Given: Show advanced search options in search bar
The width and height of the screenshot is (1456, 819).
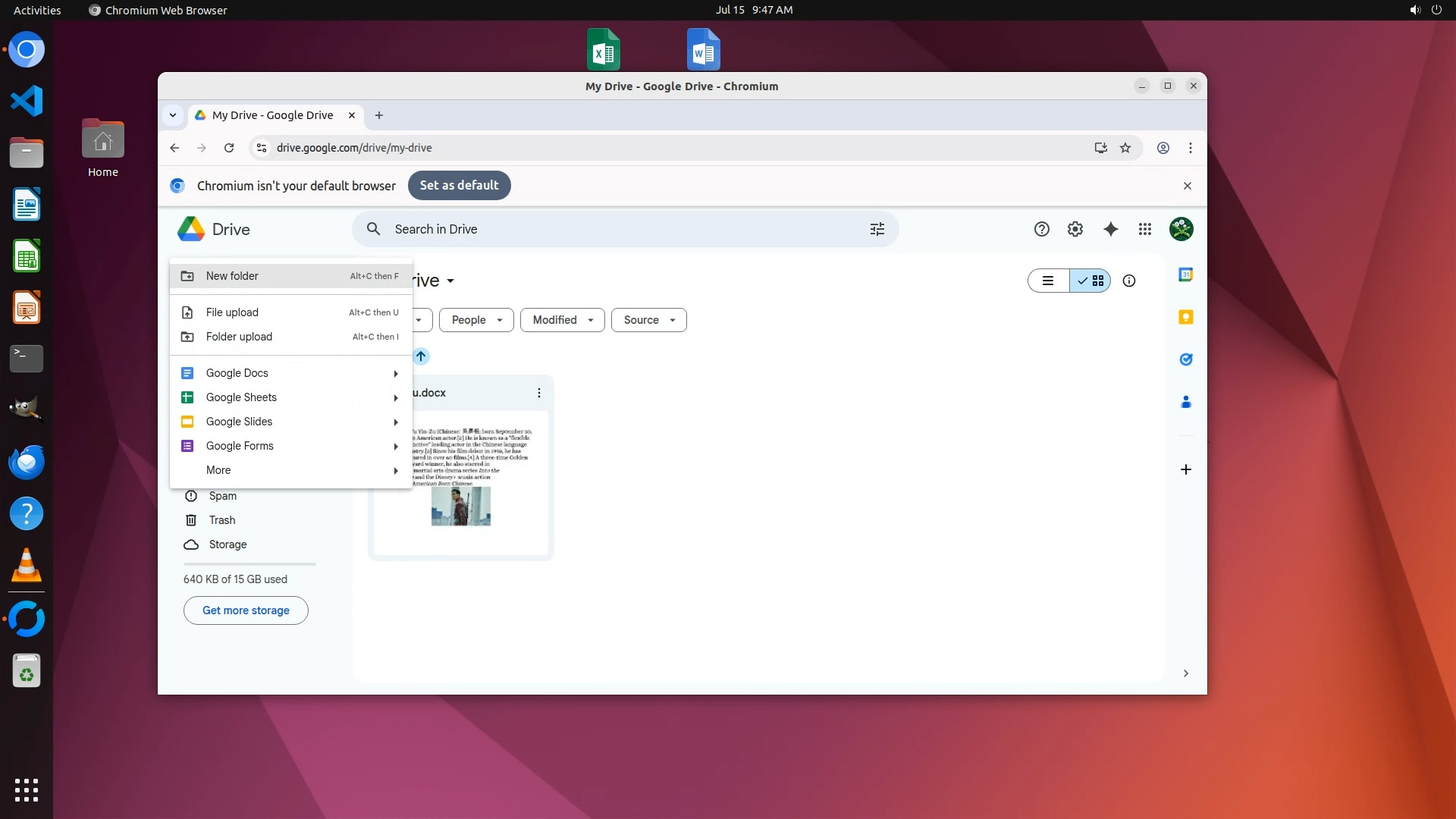Looking at the screenshot, I should coord(877,229).
